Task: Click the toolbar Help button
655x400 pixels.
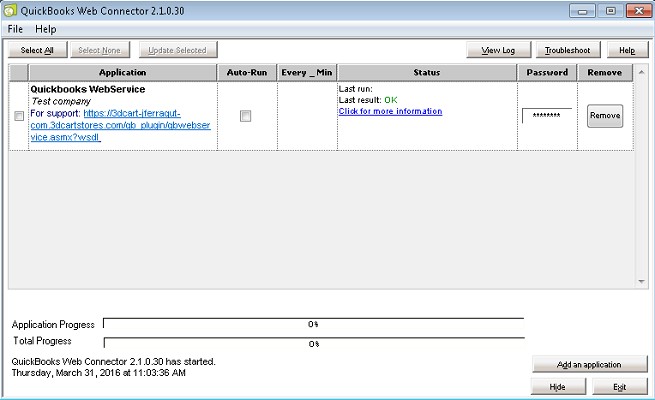Action: 627,50
